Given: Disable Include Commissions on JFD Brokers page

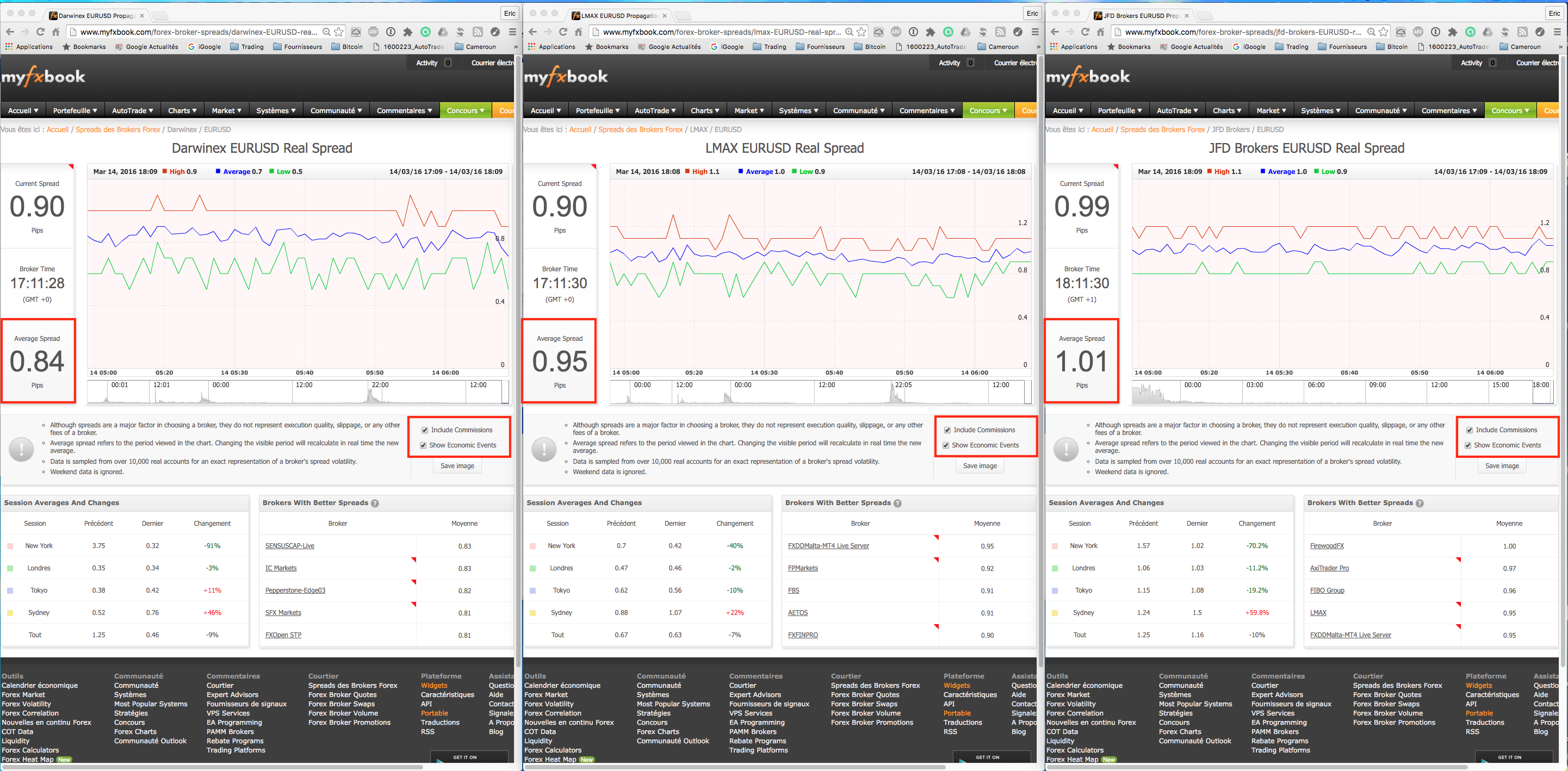Looking at the screenshot, I should pyautogui.click(x=1470, y=430).
